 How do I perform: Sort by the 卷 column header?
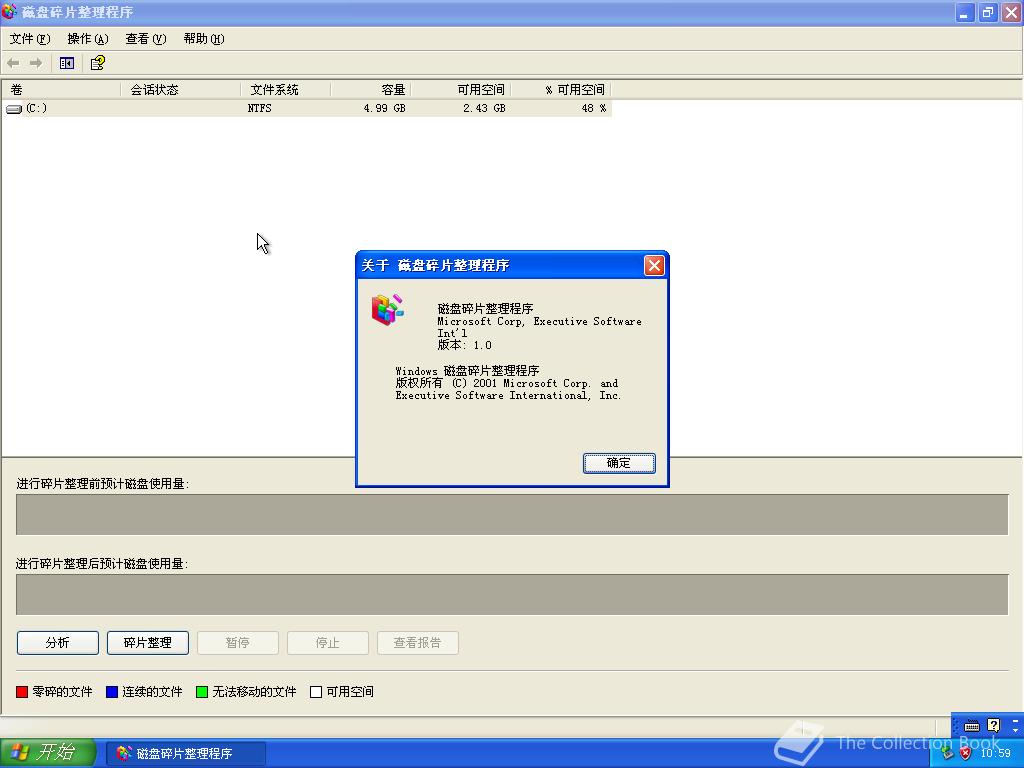click(61, 89)
